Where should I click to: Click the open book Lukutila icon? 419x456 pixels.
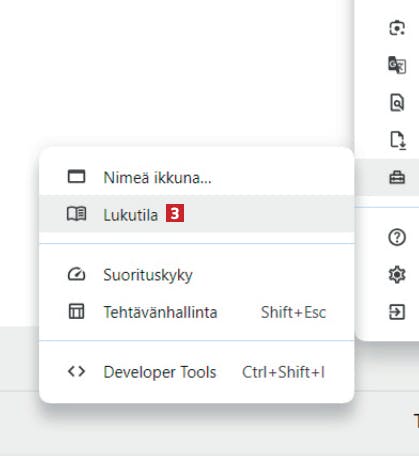[76, 214]
